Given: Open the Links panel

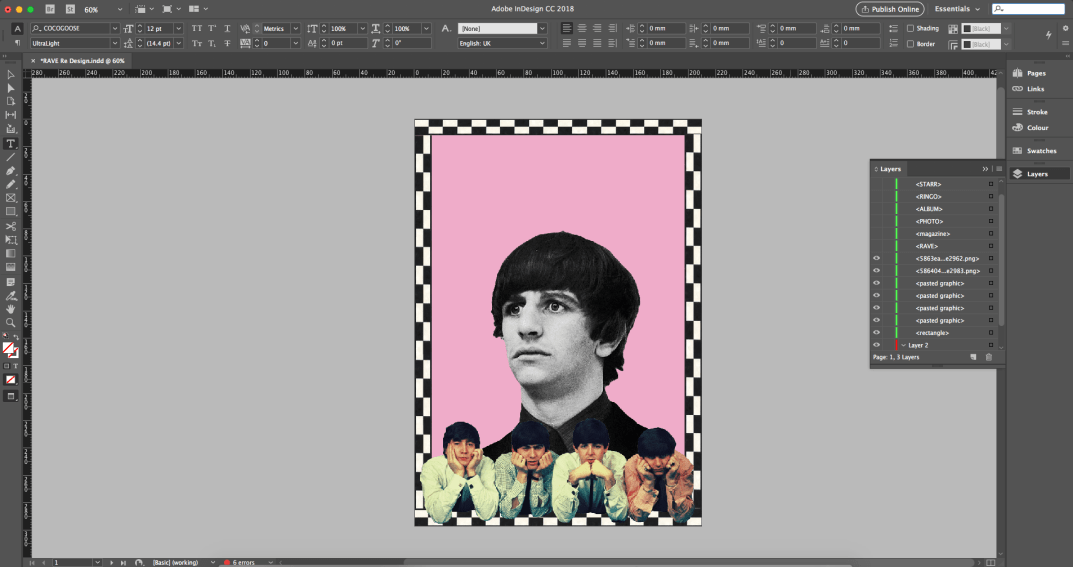Looking at the screenshot, I should [x=1029, y=89].
